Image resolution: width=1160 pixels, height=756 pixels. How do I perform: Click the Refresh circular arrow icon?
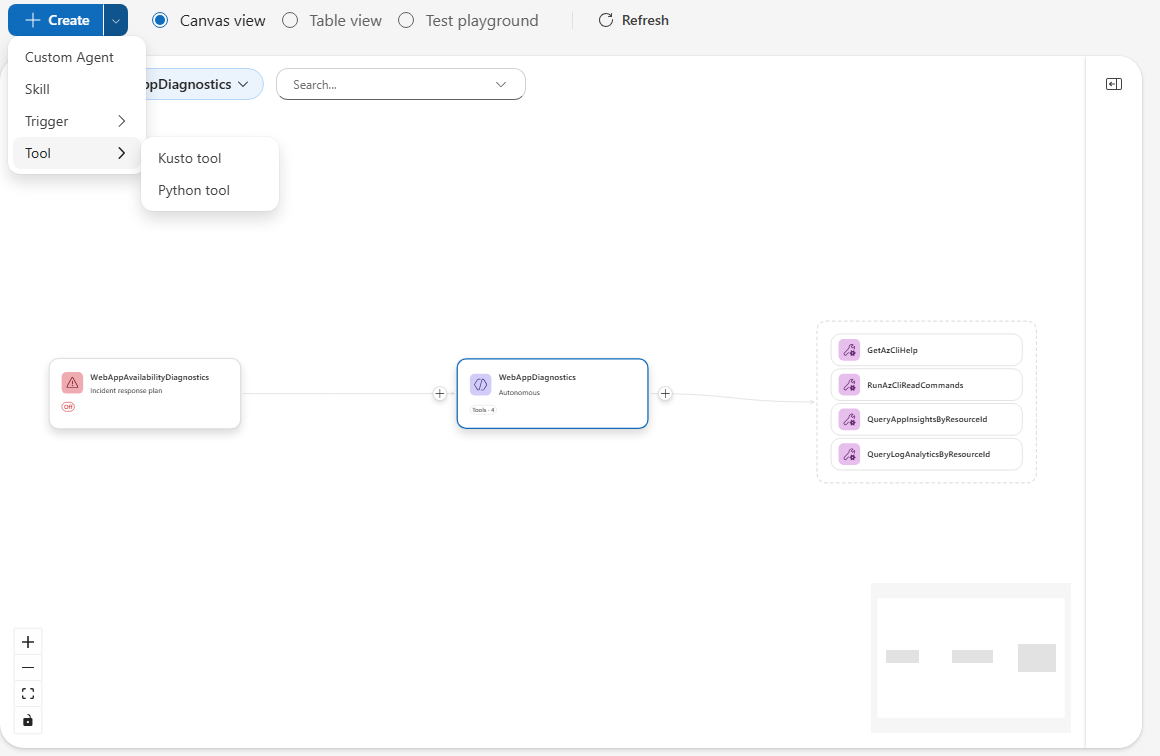click(606, 21)
